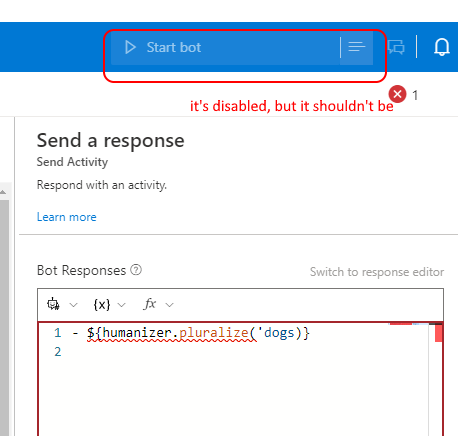Viewport: 458px width, 436px height.
Task: Open the fx prebuilt functions dropdown
Action: (x=159, y=304)
